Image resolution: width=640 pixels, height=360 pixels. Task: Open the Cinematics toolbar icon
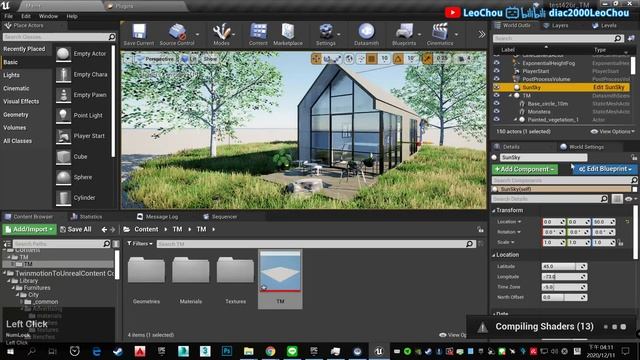click(x=440, y=31)
